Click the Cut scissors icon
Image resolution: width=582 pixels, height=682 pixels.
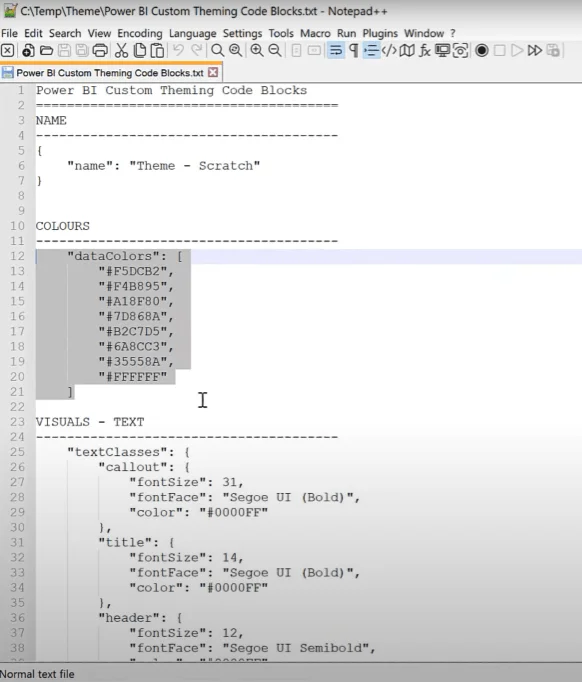121,50
